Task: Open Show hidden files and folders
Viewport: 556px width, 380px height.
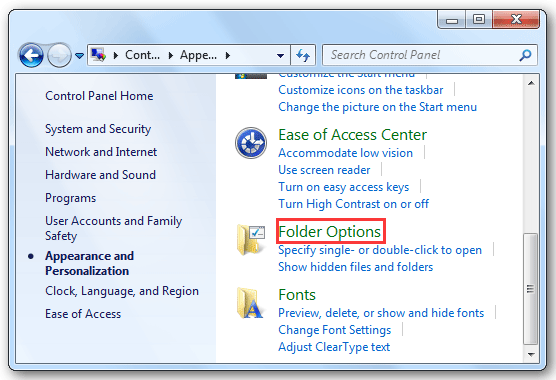Action: coord(356,267)
